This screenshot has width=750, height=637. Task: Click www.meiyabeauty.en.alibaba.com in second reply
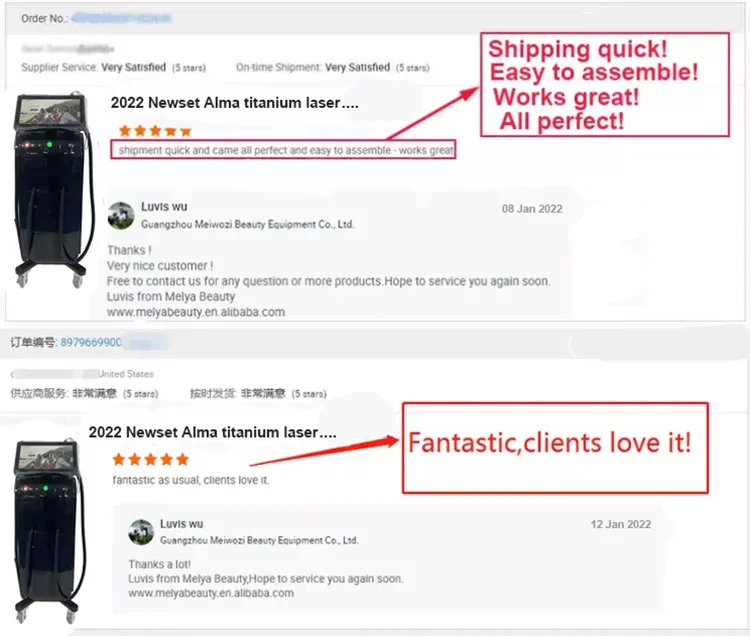click(211, 593)
